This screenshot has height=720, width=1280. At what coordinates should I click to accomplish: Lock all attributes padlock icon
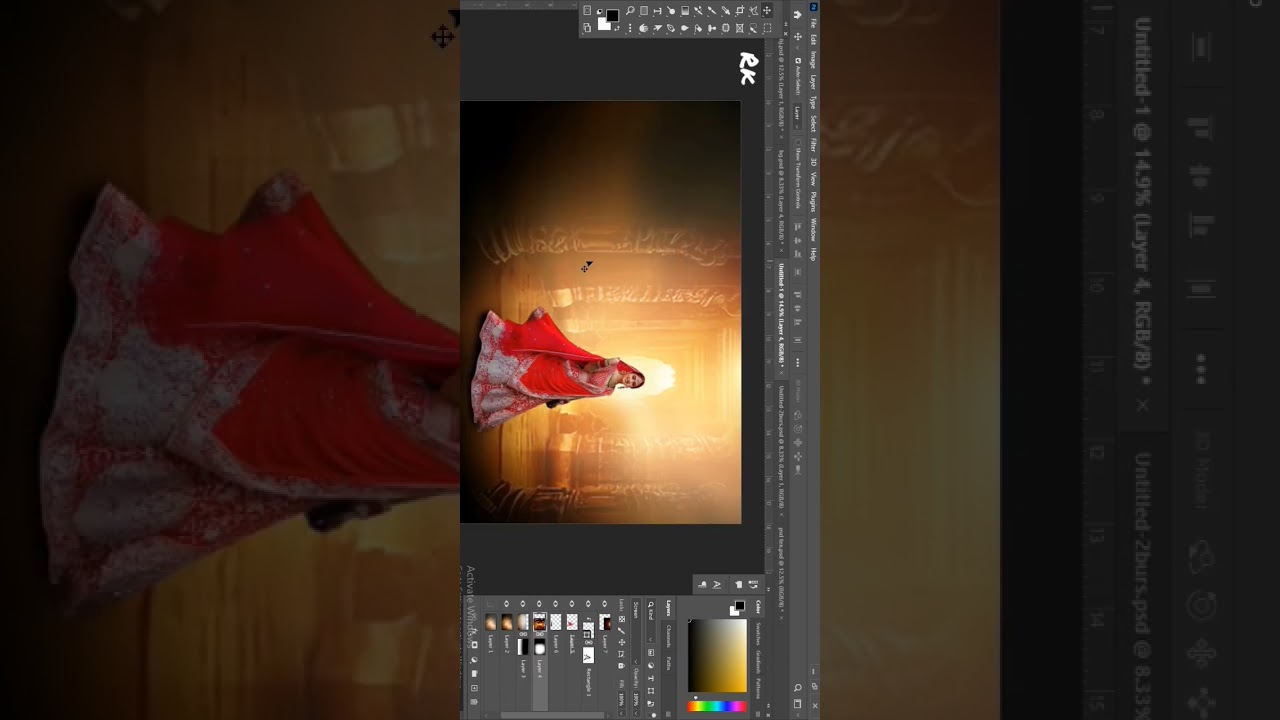[x=621, y=666]
